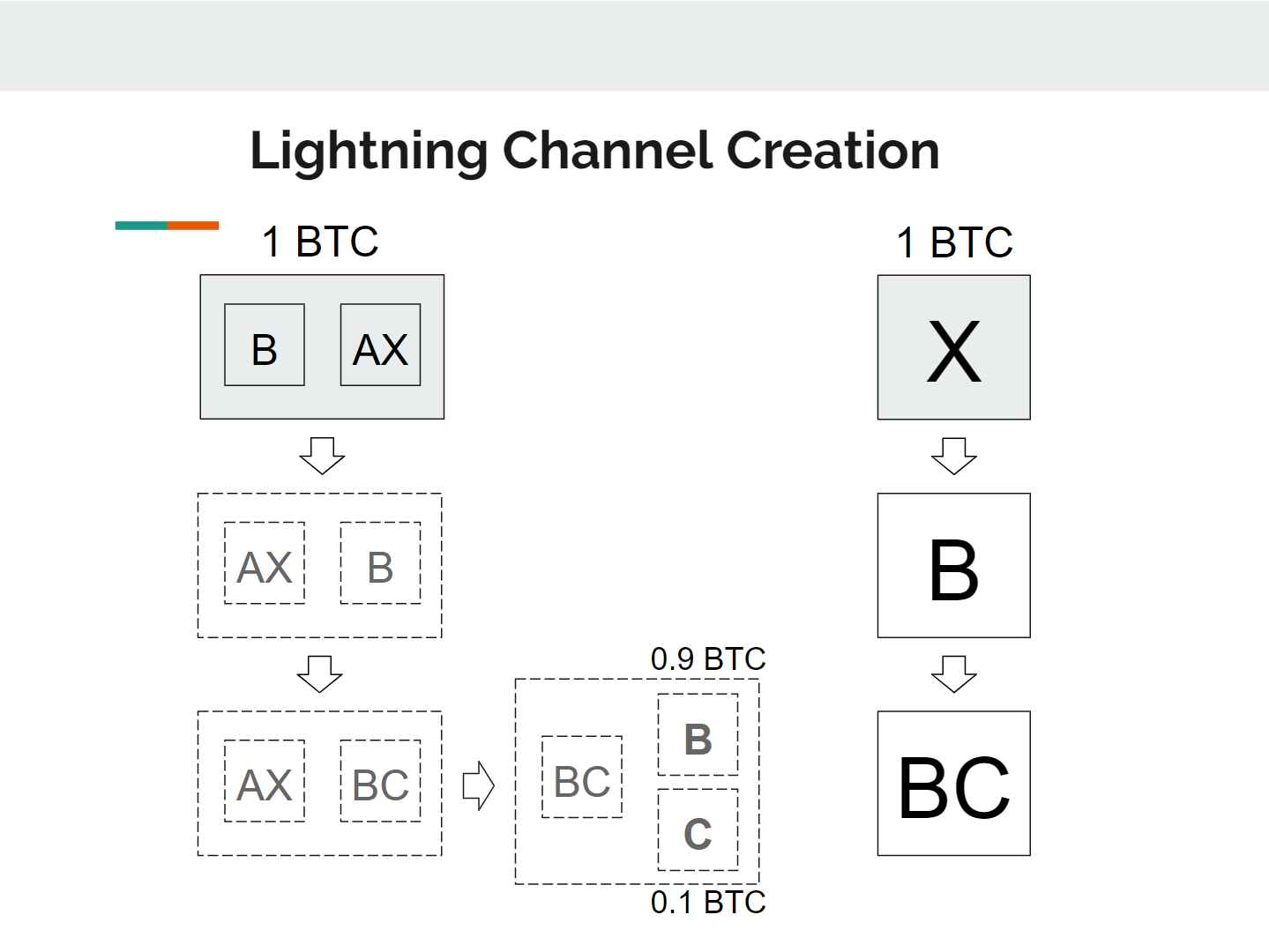Click the 0.1 BTC label
Viewport: 1269px width, 952px height.
(x=708, y=902)
